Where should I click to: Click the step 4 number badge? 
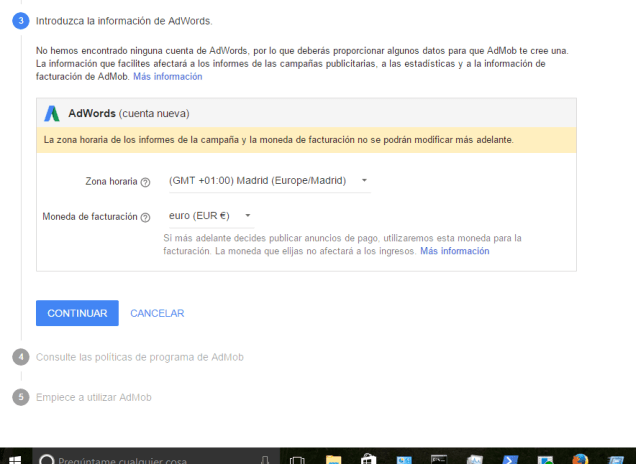pyautogui.click(x=21, y=357)
